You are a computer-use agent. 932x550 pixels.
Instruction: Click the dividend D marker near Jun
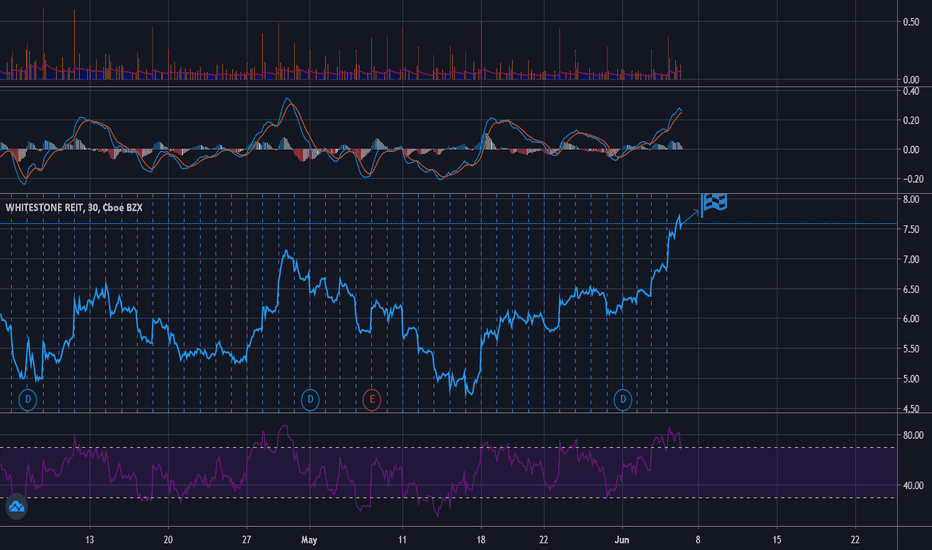pyautogui.click(x=623, y=399)
